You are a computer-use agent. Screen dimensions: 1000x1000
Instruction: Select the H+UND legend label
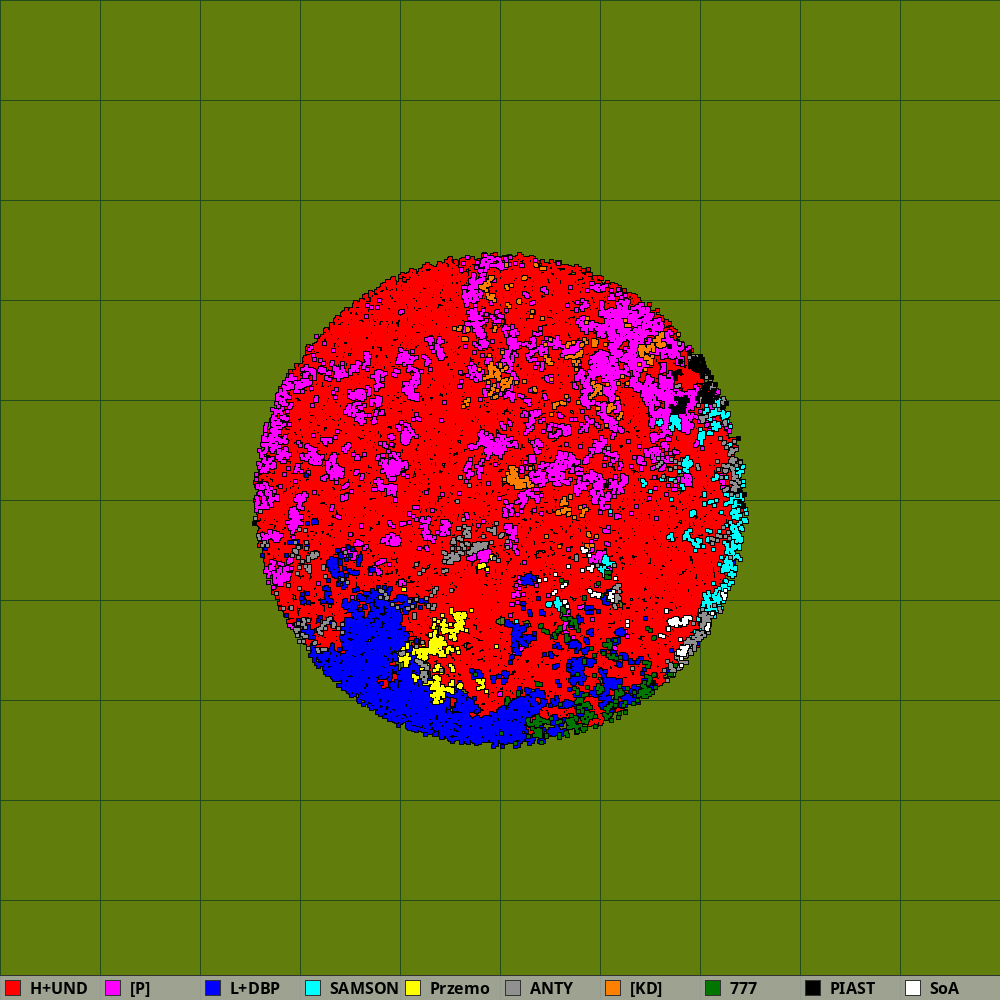(x=59, y=988)
